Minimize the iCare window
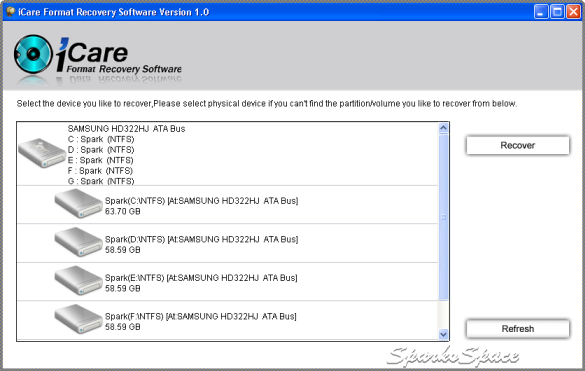The width and height of the screenshot is (585, 371). pyautogui.click(x=541, y=12)
